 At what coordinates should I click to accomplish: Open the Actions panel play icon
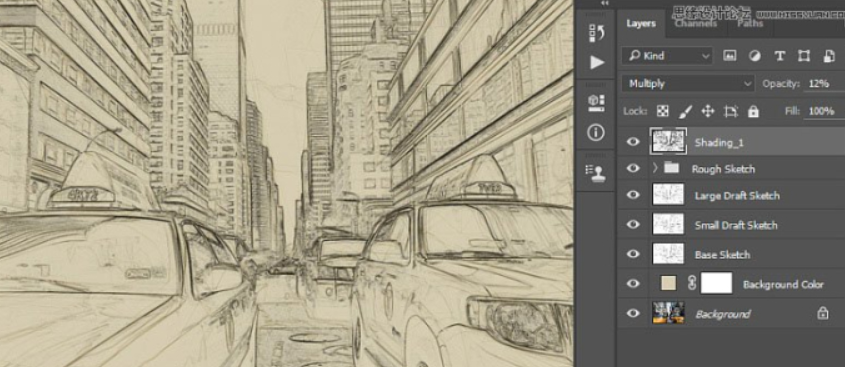point(597,62)
